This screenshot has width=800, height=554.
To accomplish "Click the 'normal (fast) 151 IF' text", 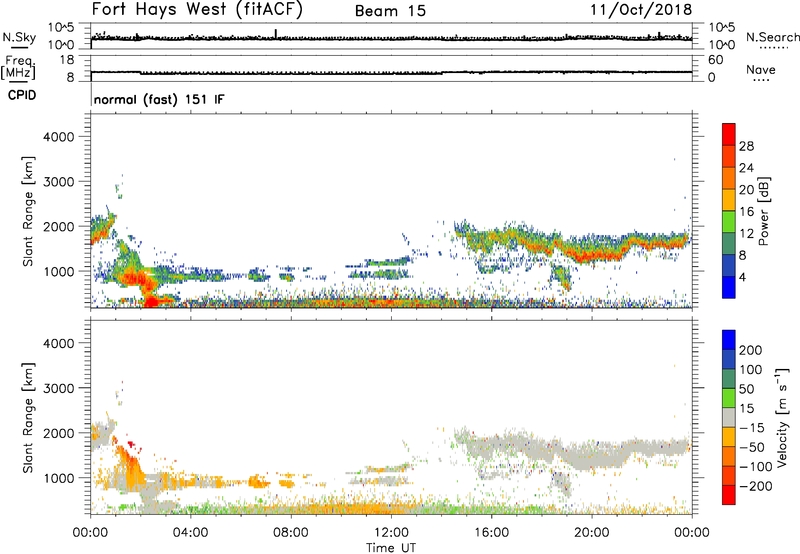I will pos(159,99).
